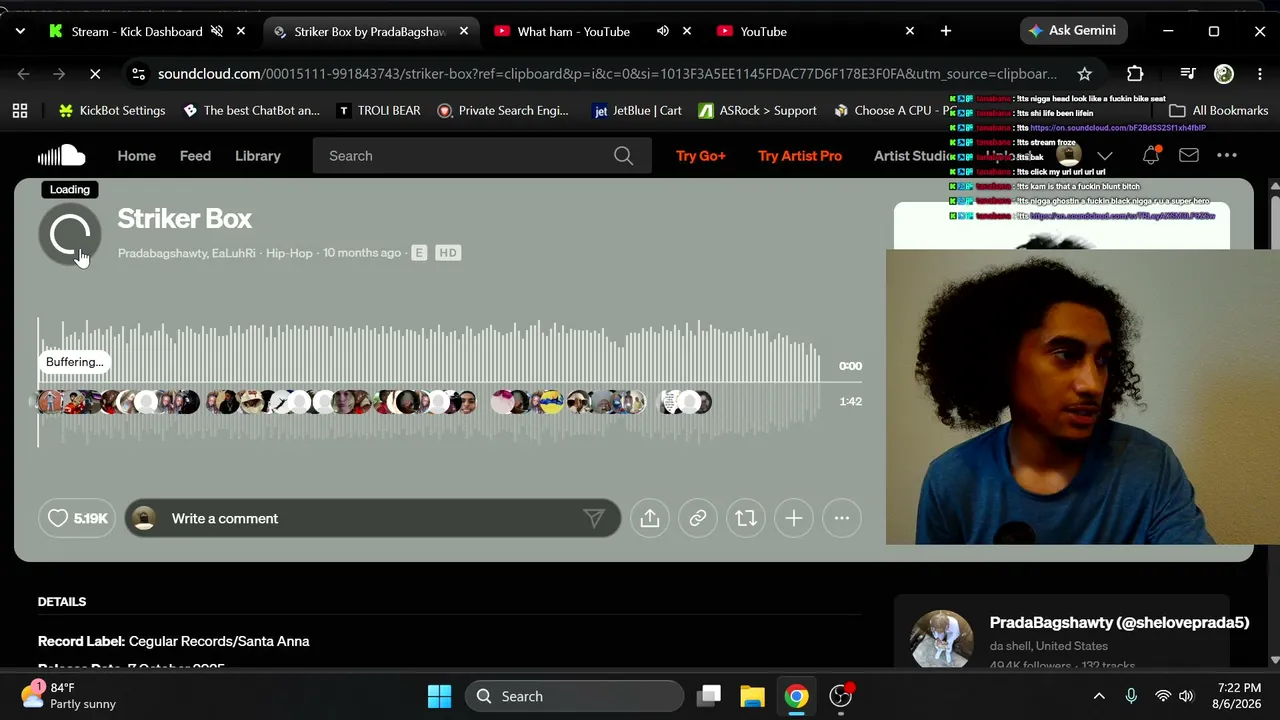Click the loading play button for Striker Box
Screen dimensions: 1280x720
pos(70,235)
